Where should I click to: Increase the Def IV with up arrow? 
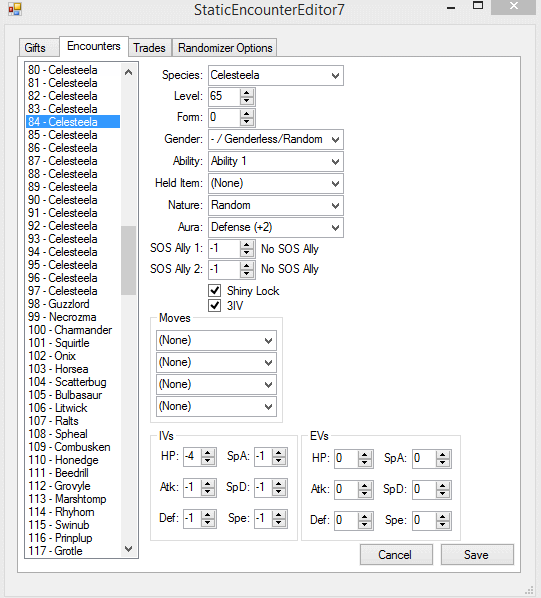click(208, 515)
